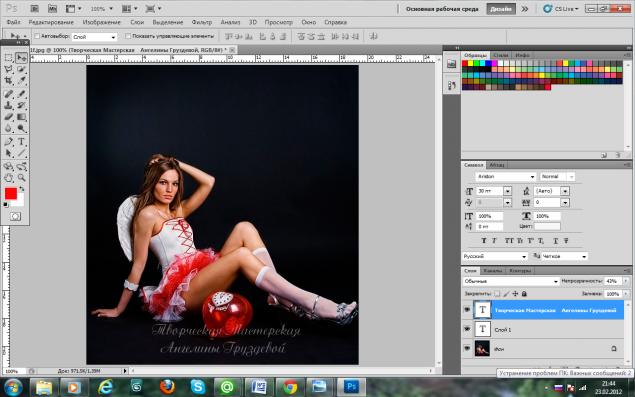Select the Eraser tool
Screen dimensions: 635x397
click(9, 117)
